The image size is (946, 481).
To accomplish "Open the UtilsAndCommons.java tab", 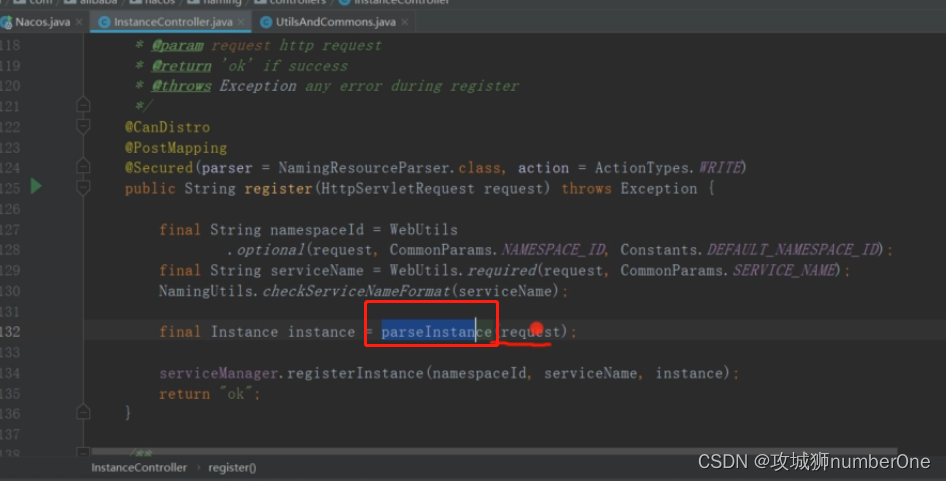I will [x=335, y=22].
